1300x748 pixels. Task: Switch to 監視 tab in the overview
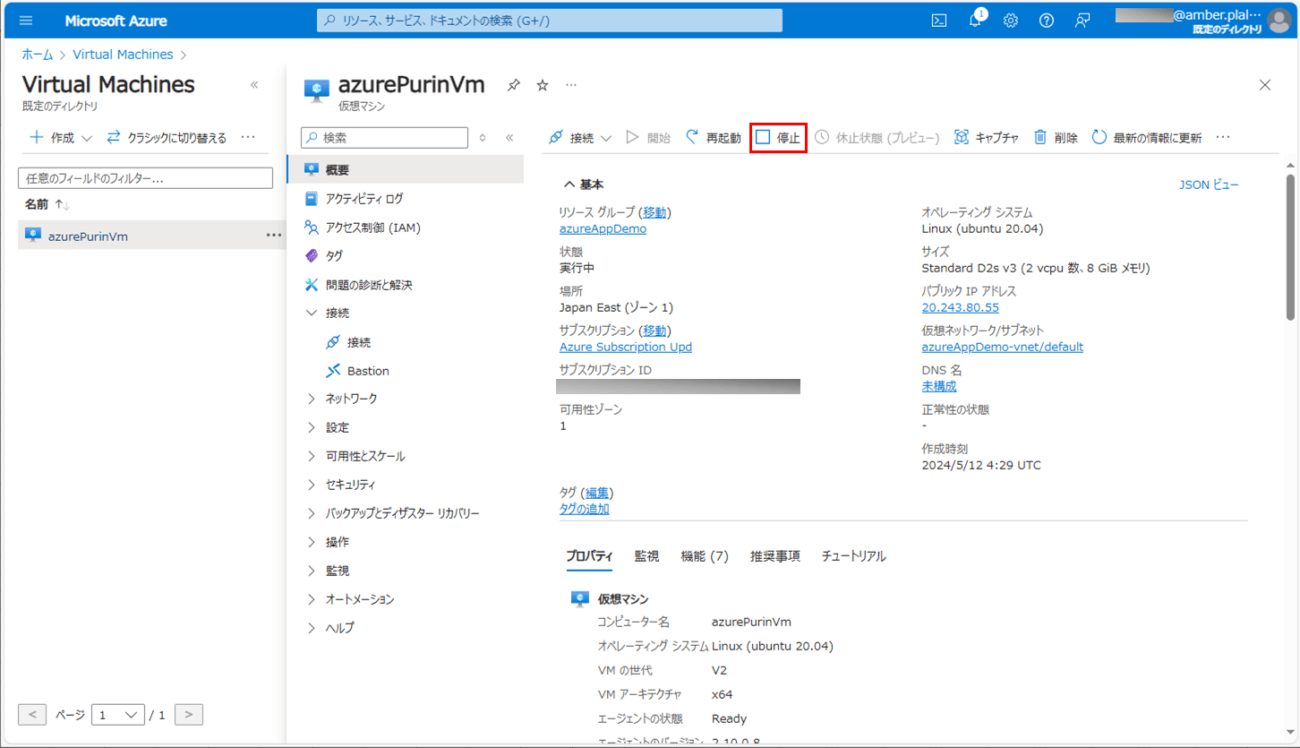(646, 557)
